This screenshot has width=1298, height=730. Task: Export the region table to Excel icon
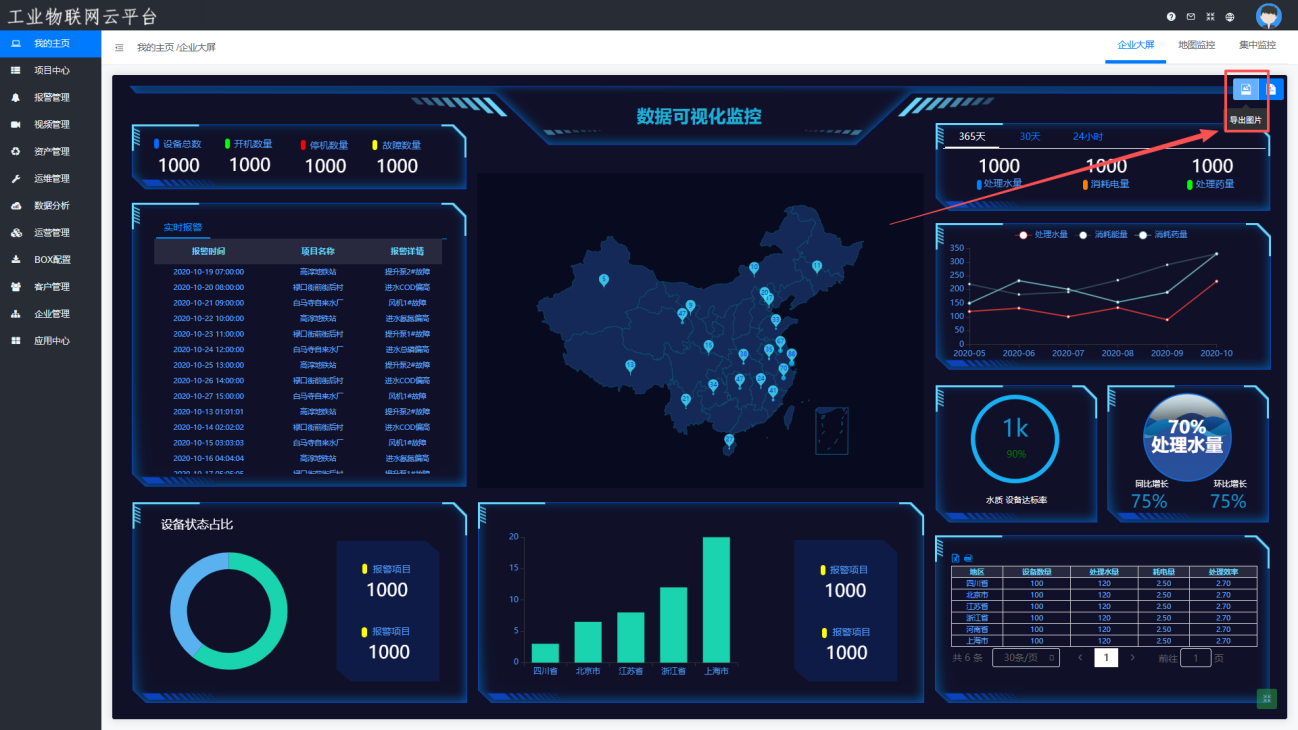pos(955,557)
